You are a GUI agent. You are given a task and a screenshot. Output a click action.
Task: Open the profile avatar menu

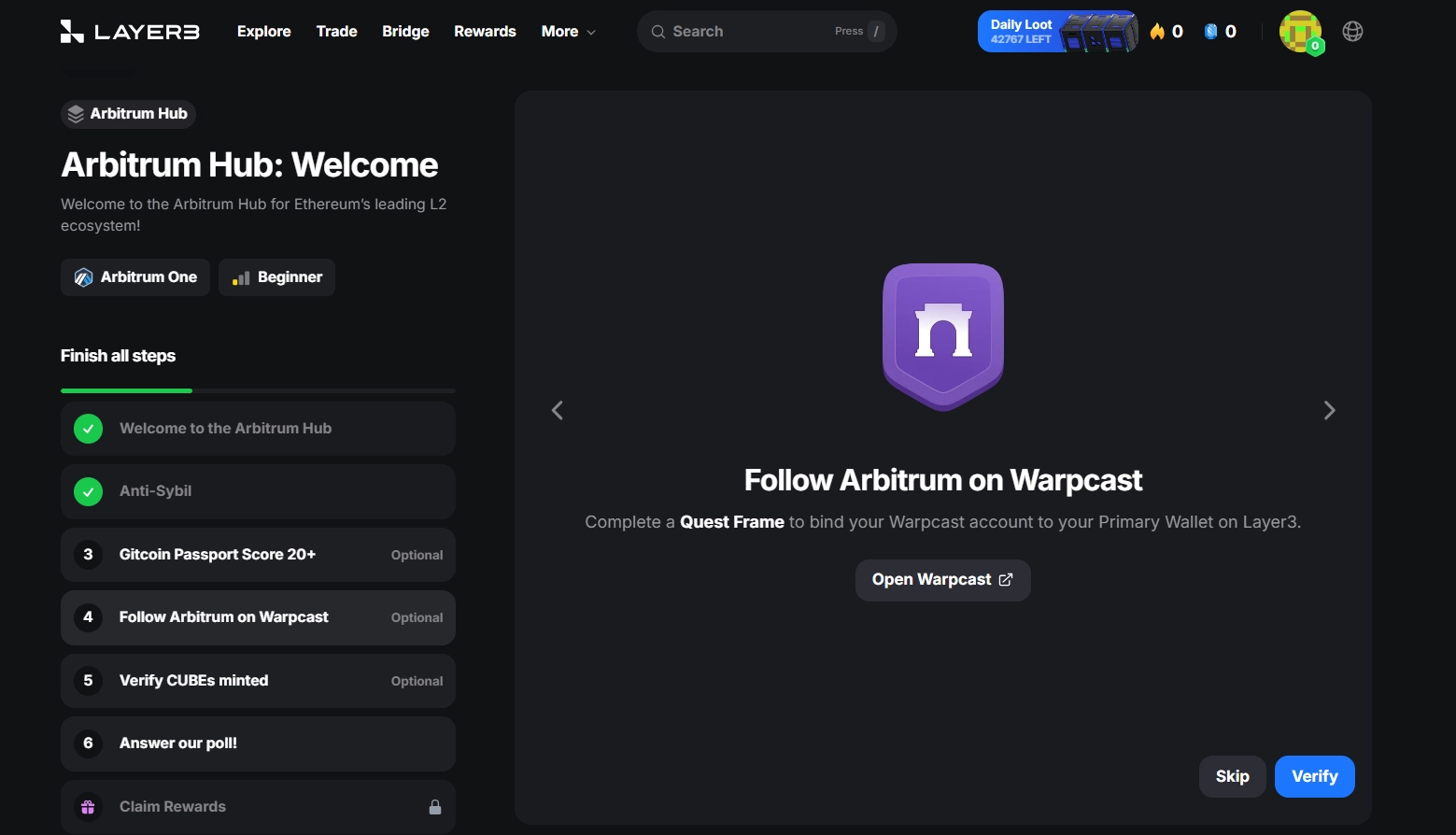coord(1301,32)
